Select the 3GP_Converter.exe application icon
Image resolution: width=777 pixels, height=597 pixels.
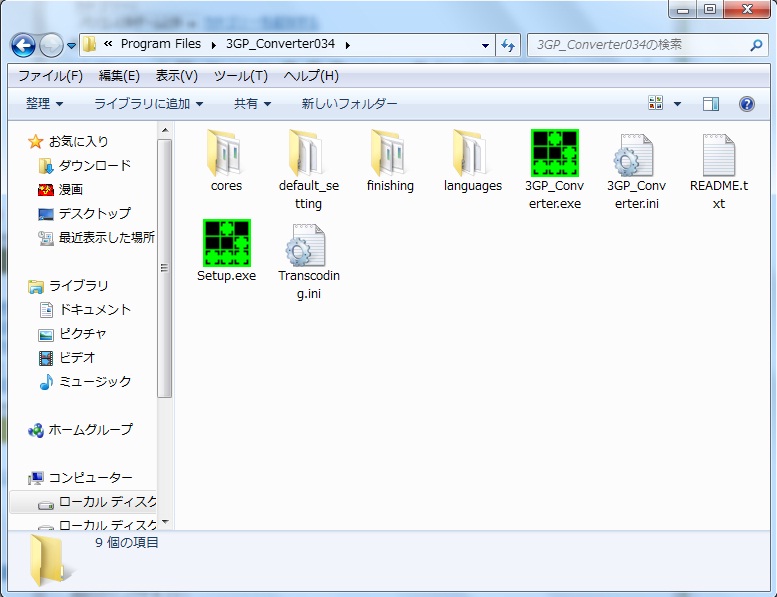(x=555, y=153)
